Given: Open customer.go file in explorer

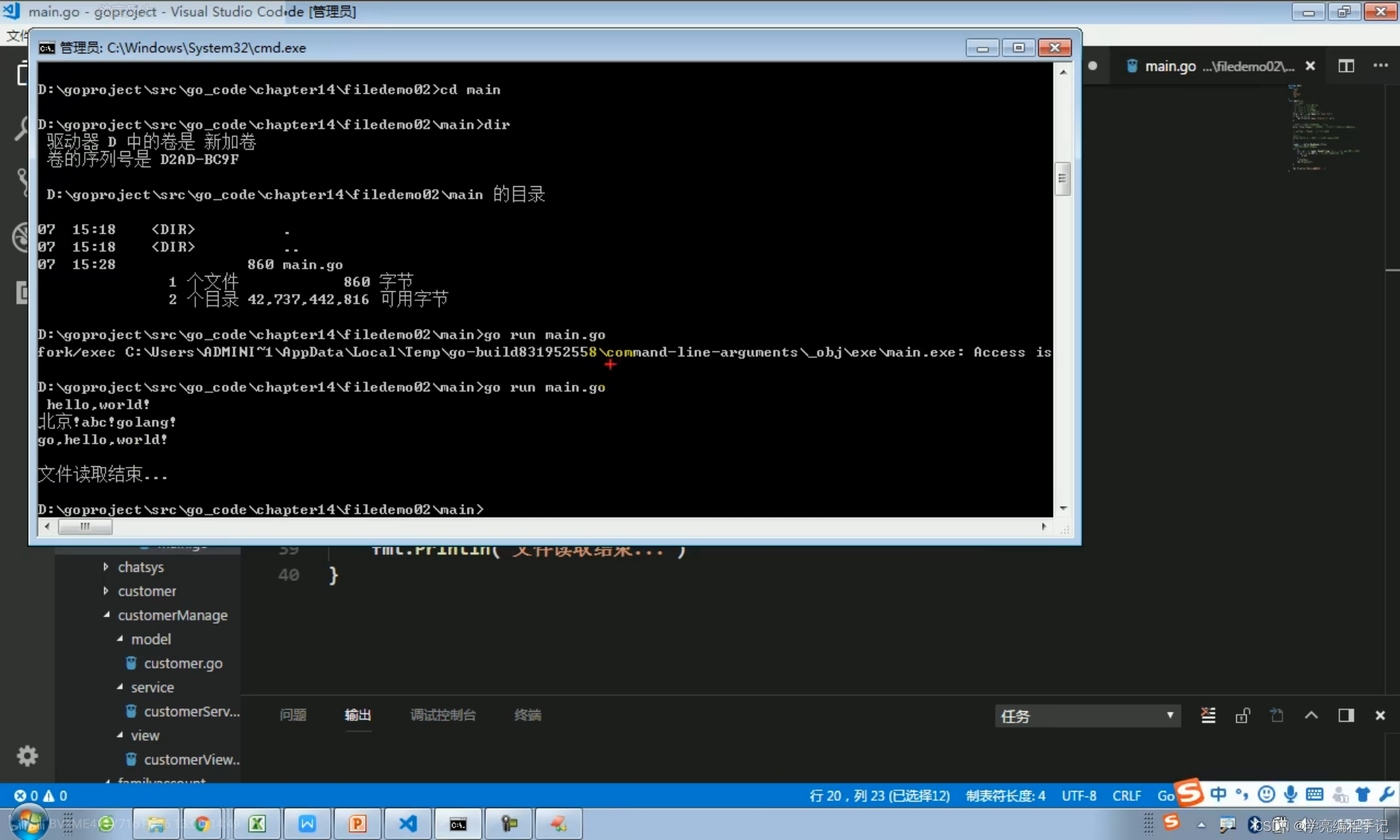Looking at the screenshot, I should (x=183, y=663).
